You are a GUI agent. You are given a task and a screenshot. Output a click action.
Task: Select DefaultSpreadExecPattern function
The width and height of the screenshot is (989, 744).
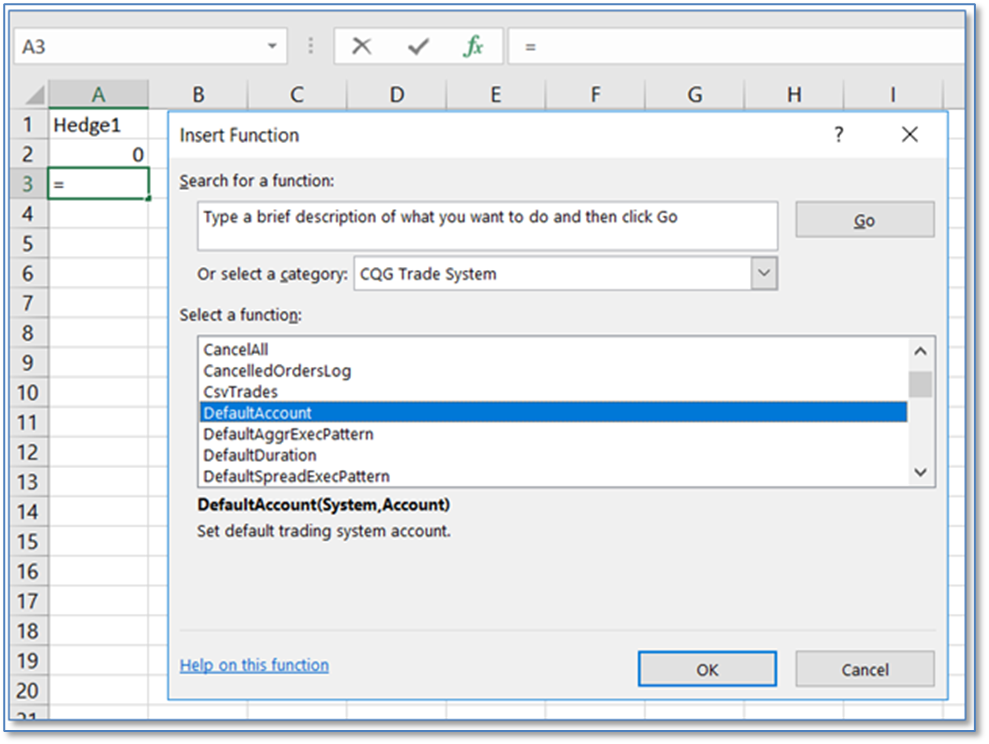[296, 476]
